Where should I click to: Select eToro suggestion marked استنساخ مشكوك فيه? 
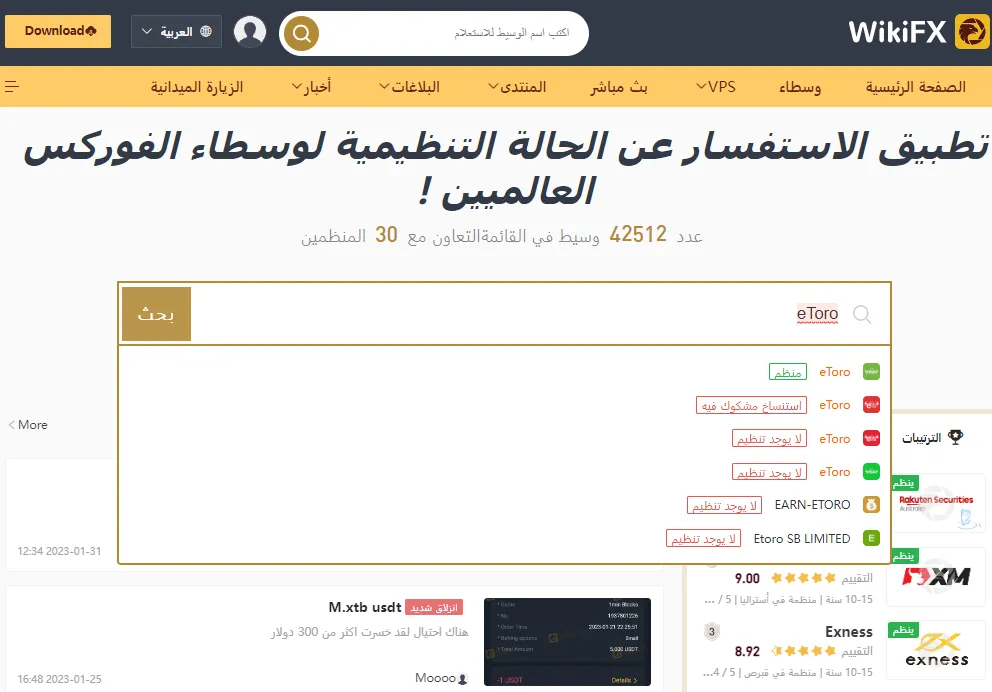pos(505,405)
